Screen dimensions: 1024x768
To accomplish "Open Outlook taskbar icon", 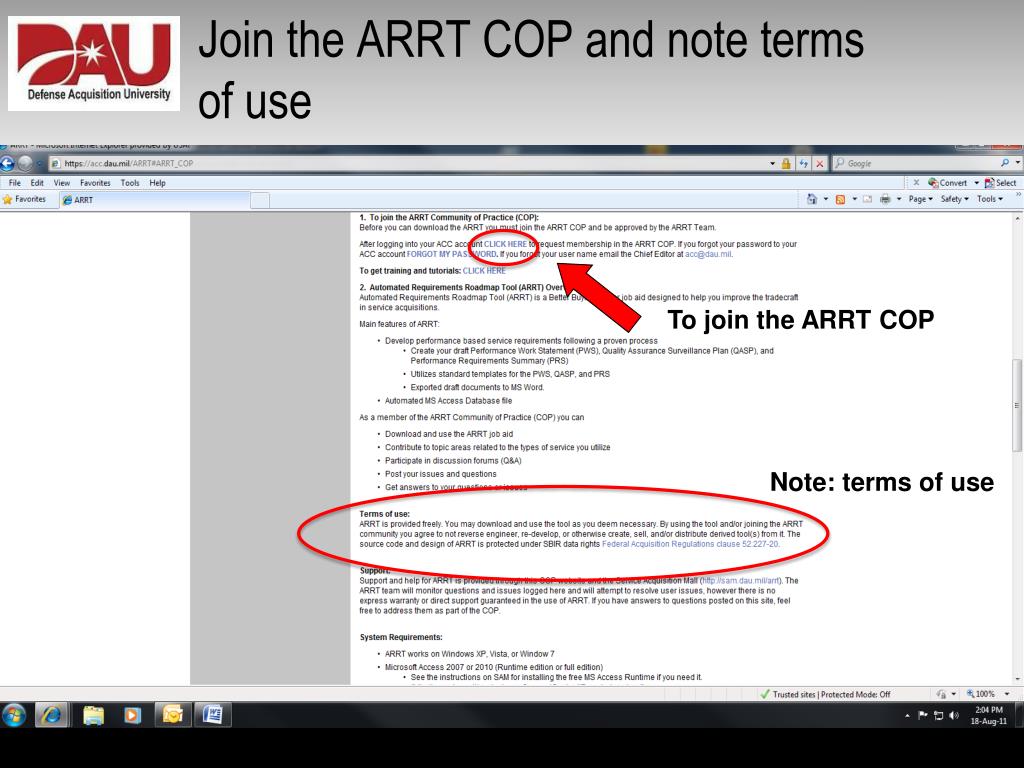I will 172,715.
